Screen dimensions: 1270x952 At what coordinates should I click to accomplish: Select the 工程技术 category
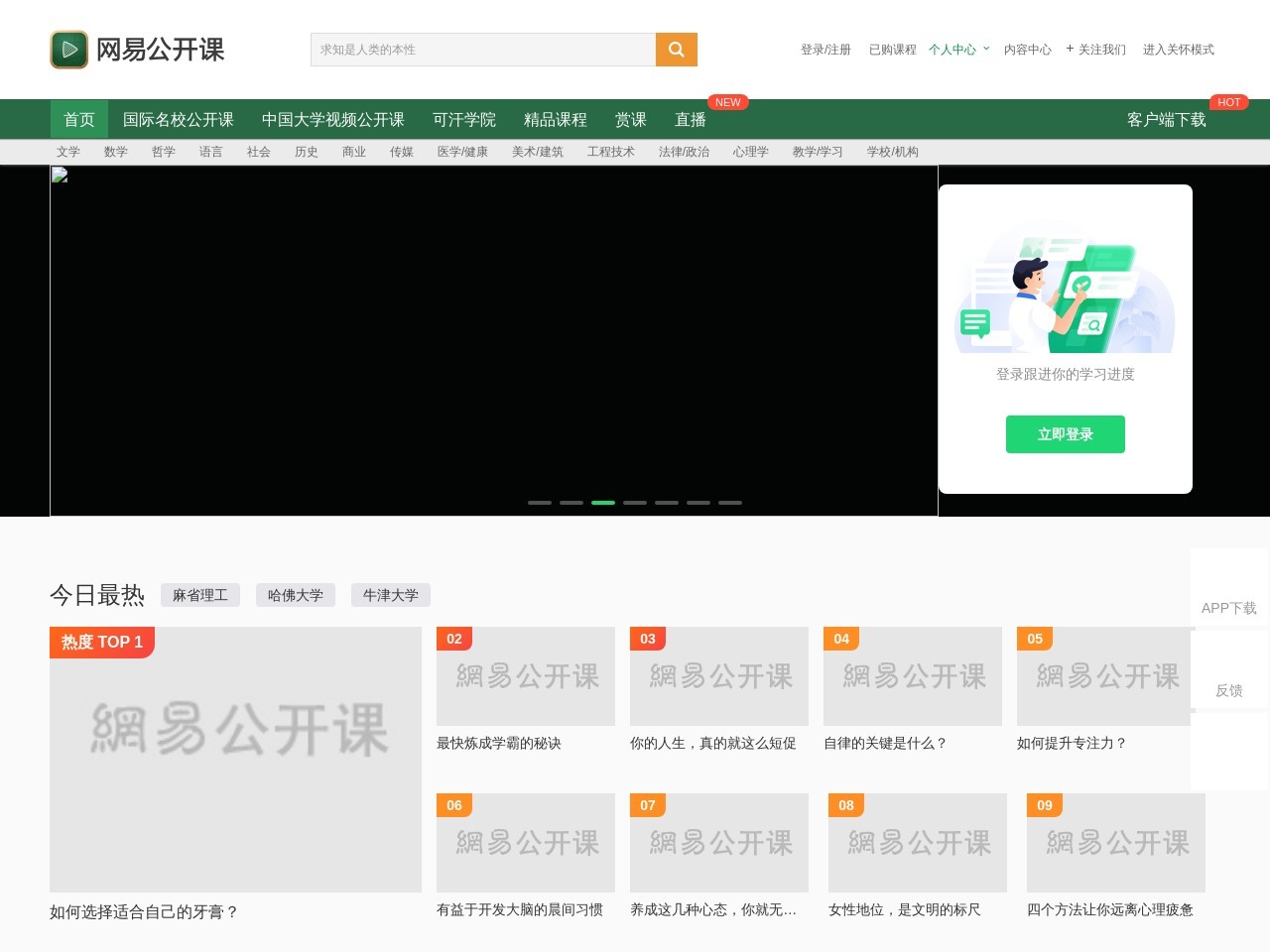611,152
